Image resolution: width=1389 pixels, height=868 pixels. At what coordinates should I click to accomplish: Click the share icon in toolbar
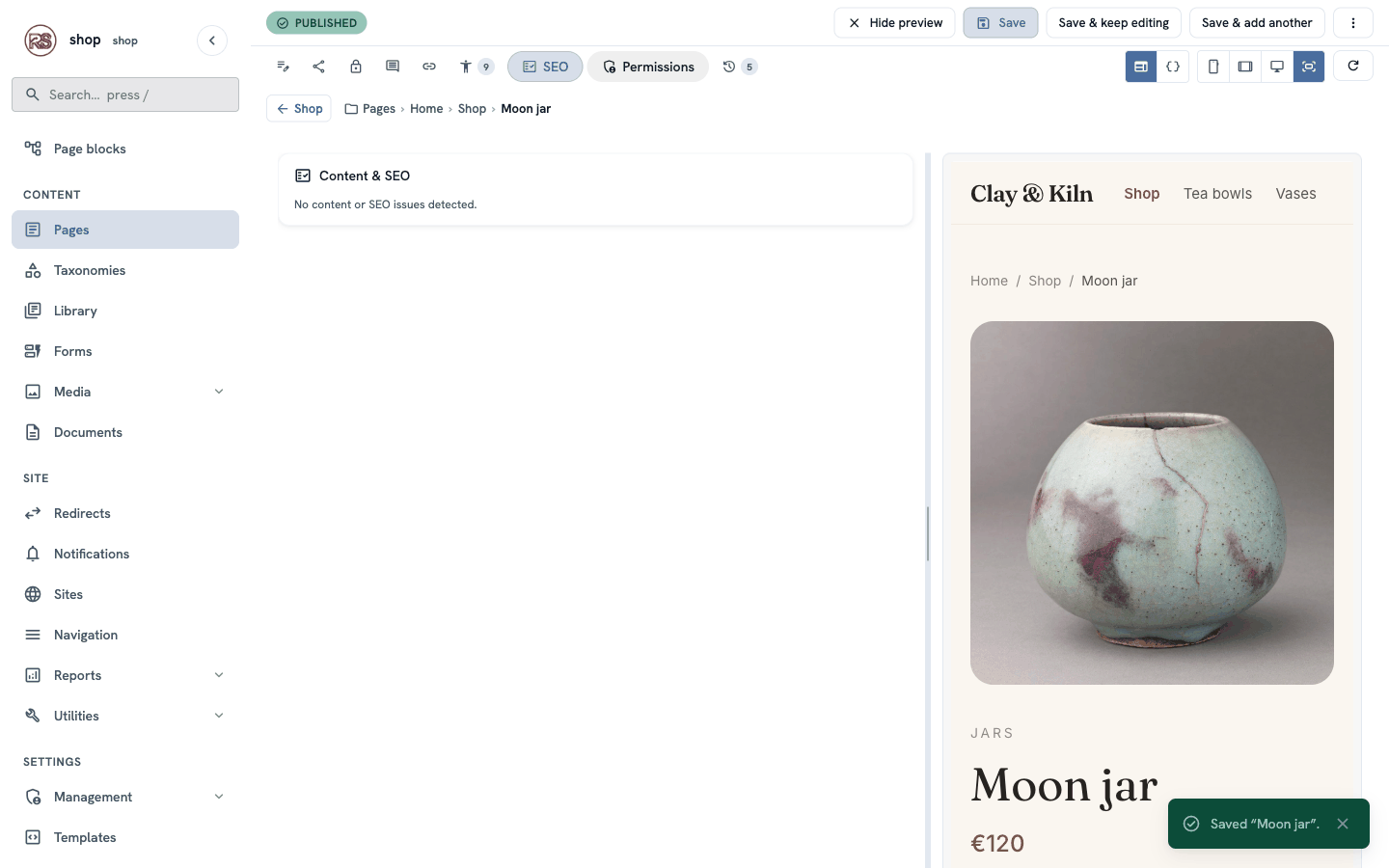point(319,67)
